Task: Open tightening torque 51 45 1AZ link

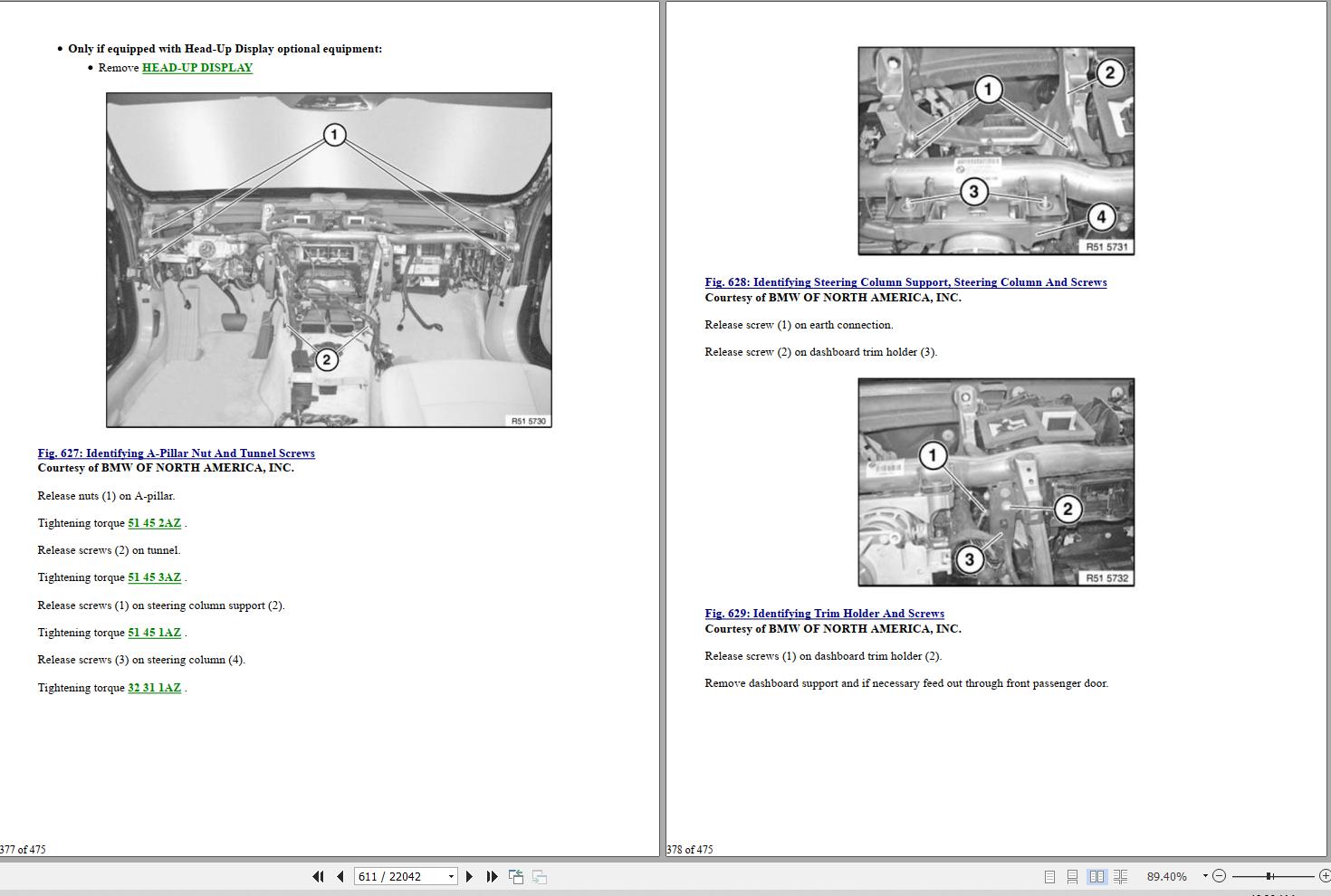Action: point(155,633)
